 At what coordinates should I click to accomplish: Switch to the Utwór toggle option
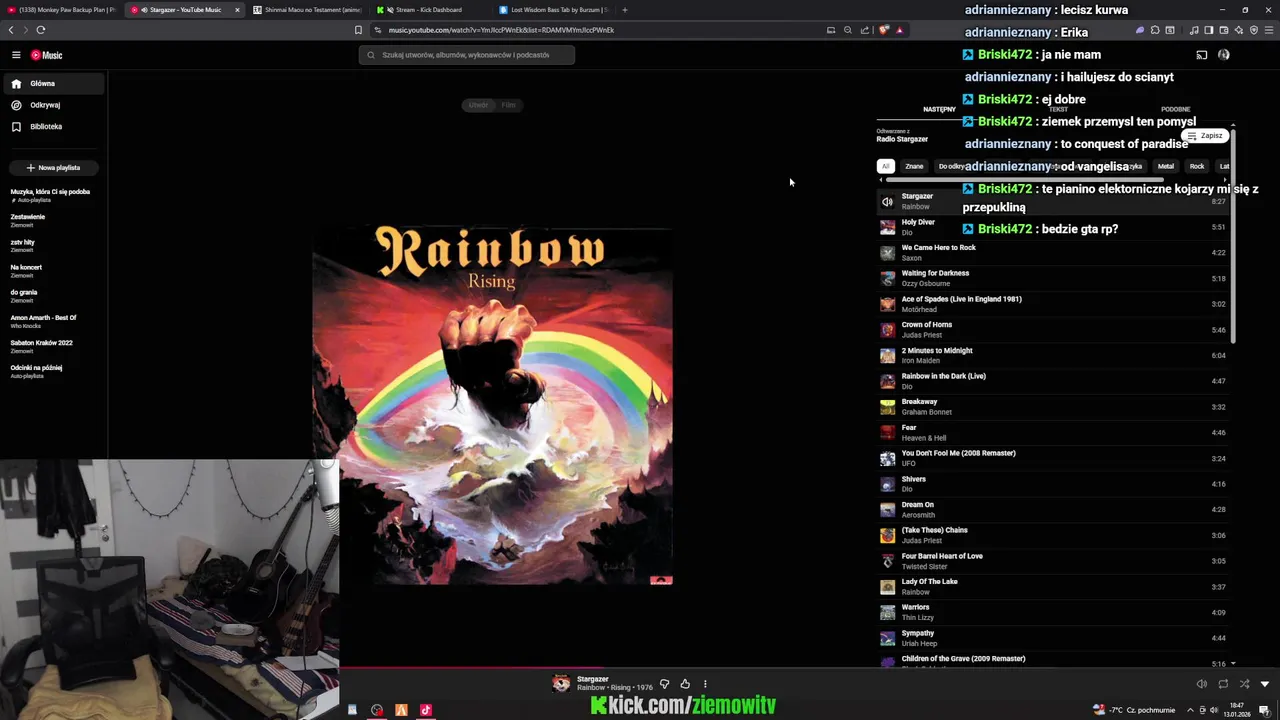479,105
